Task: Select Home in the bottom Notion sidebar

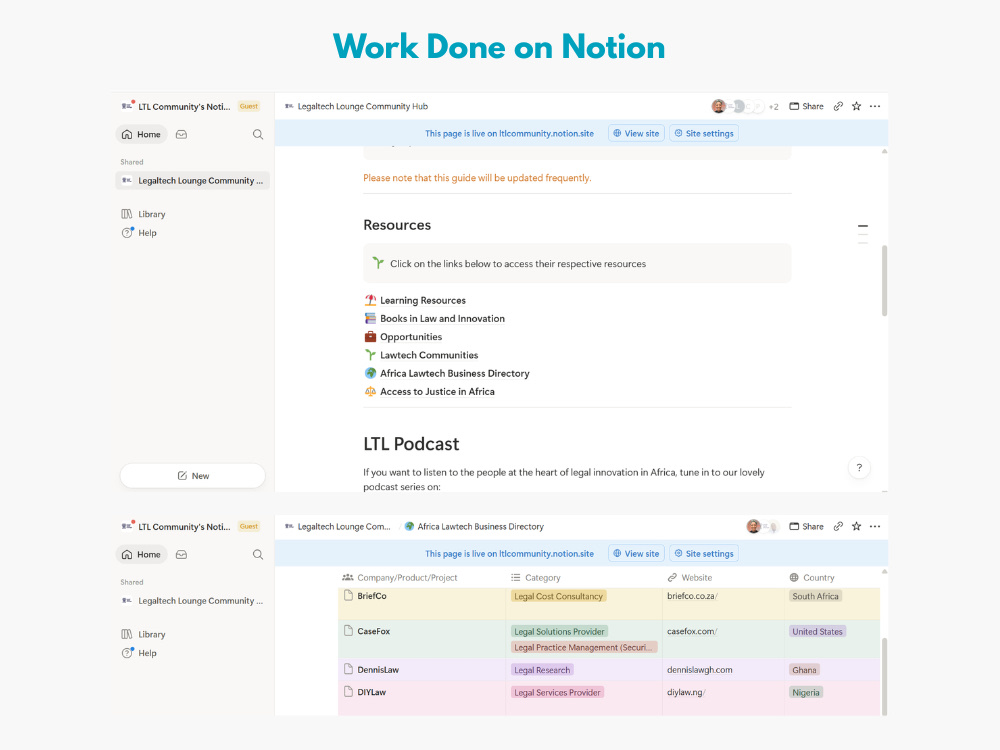Action: click(x=142, y=555)
